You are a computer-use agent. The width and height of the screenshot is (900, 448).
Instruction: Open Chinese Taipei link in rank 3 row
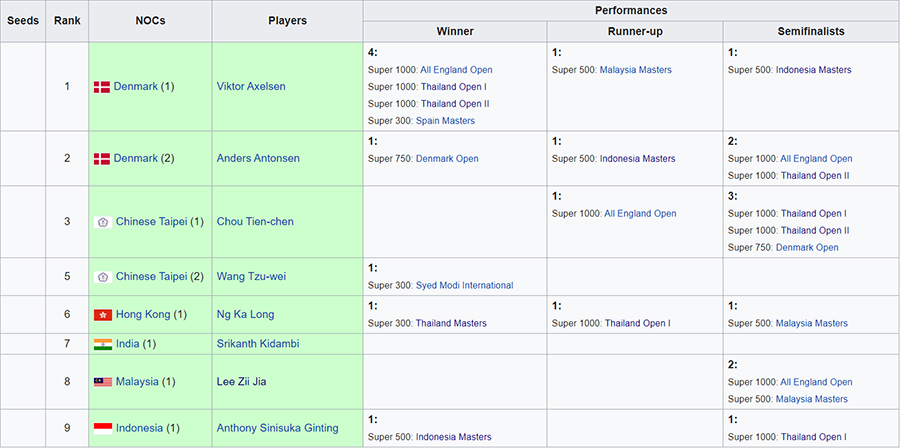tap(152, 221)
